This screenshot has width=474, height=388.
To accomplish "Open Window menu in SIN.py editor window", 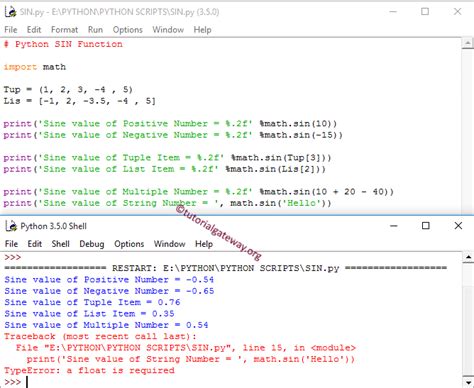I will point(168,30).
